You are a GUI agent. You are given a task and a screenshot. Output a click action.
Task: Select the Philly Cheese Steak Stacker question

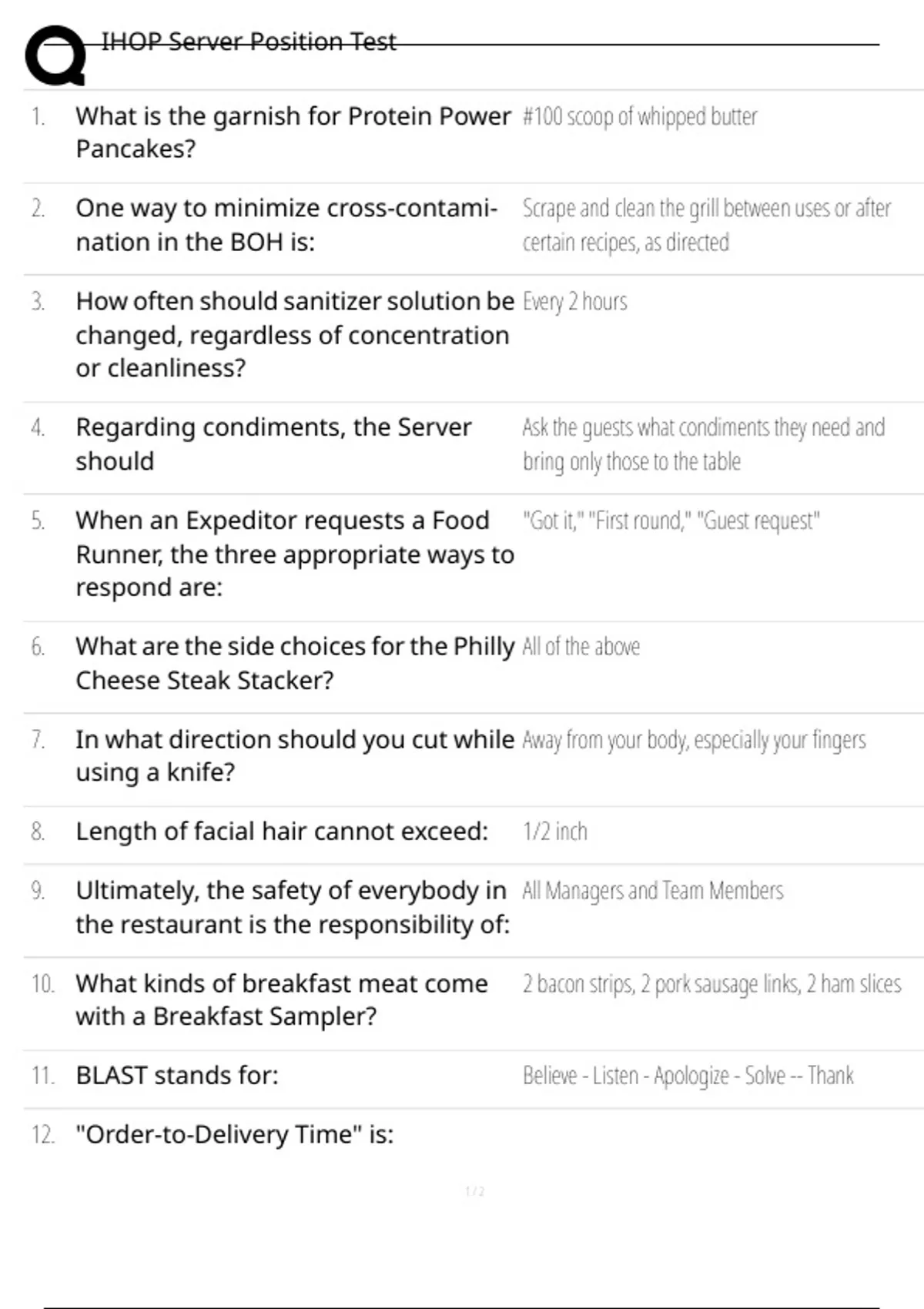pos(294,663)
